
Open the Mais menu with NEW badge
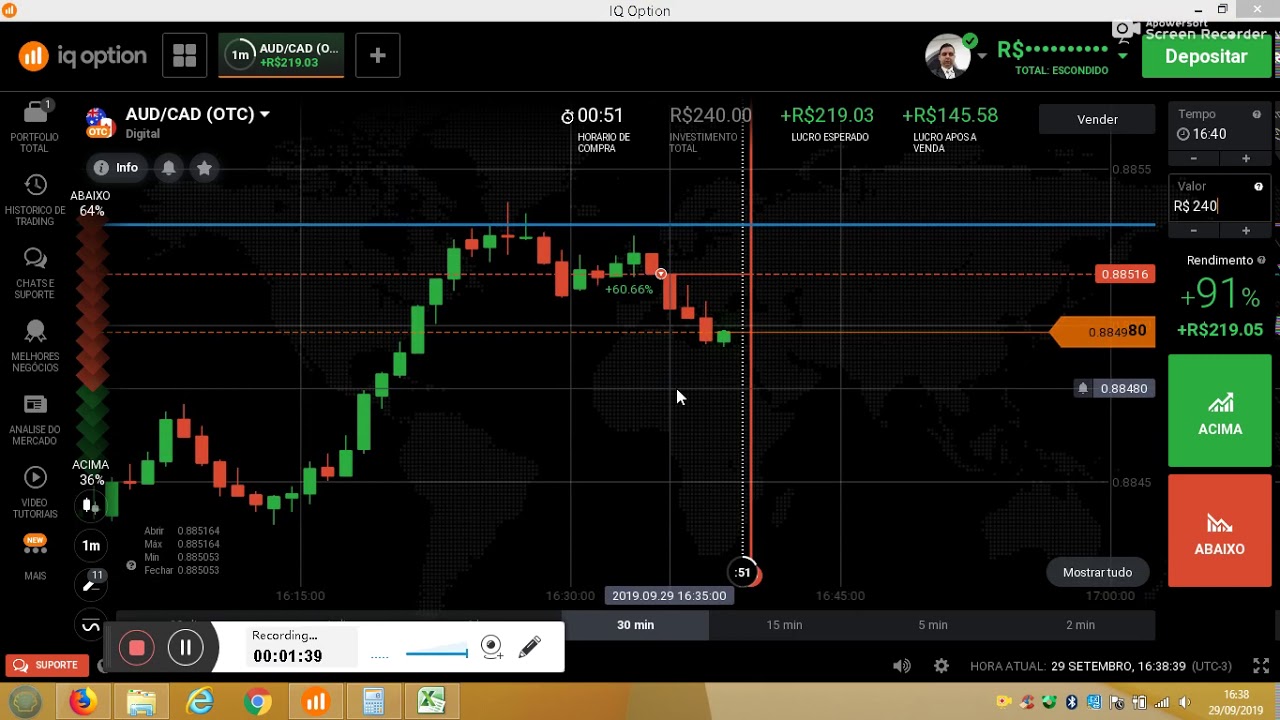click(x=35, y=558)
